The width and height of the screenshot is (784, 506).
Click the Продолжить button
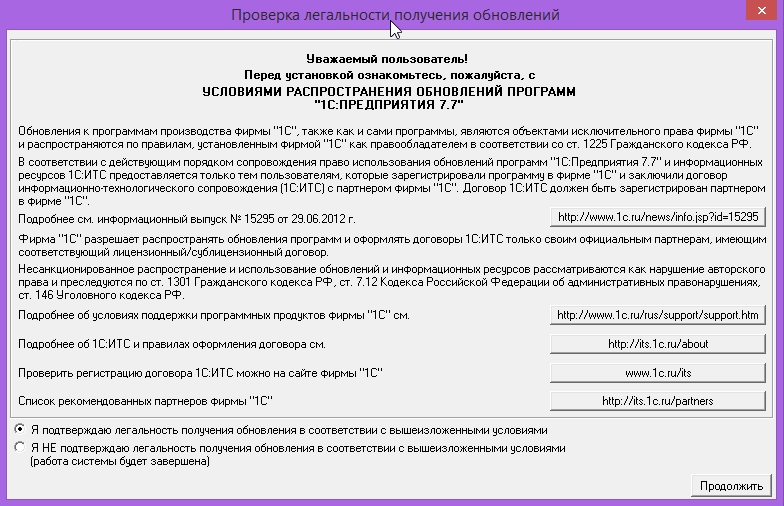731,486
